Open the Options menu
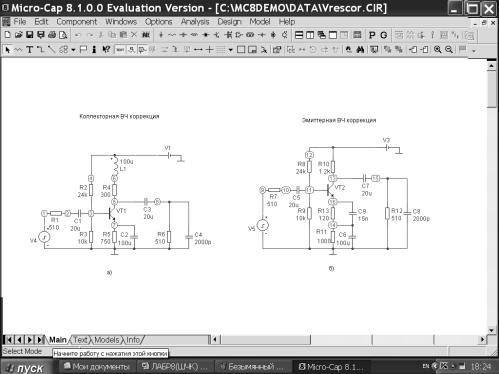Screen dimensions: 499x374 tap(159, 22)
